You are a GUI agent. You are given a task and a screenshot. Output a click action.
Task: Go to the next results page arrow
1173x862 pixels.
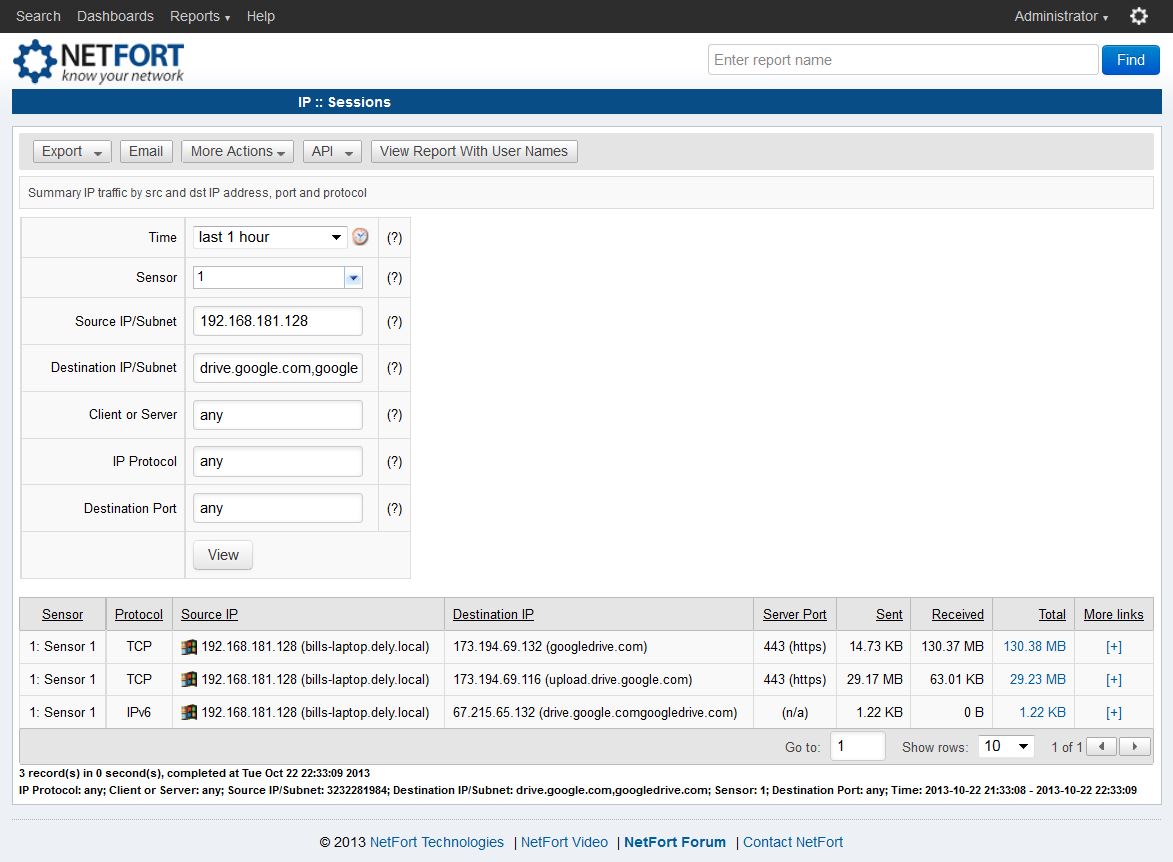pos(1135,746)
